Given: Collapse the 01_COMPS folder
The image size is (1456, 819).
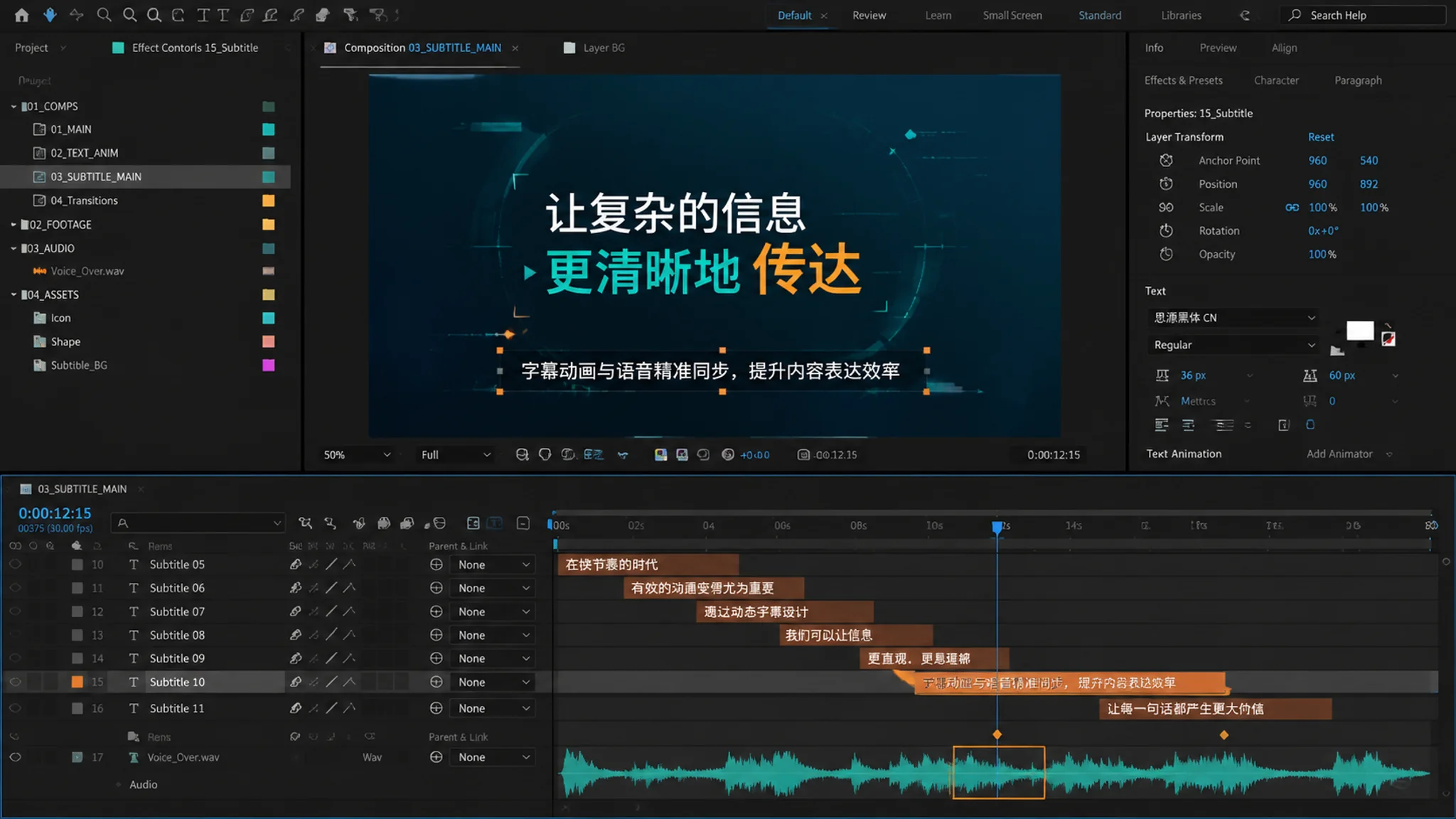Looking at the screenshot, I should click(14, 106).
